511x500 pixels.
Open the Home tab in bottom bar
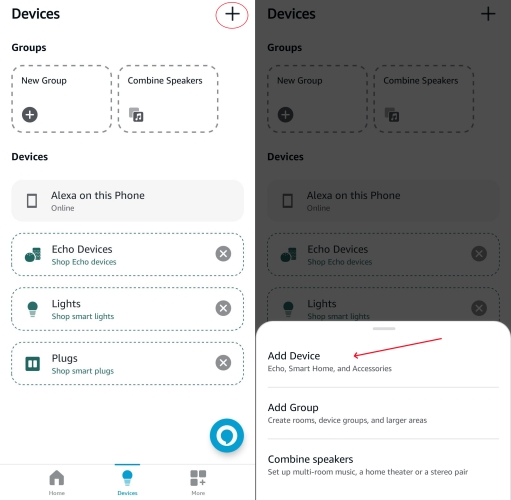tap(57, 482)
